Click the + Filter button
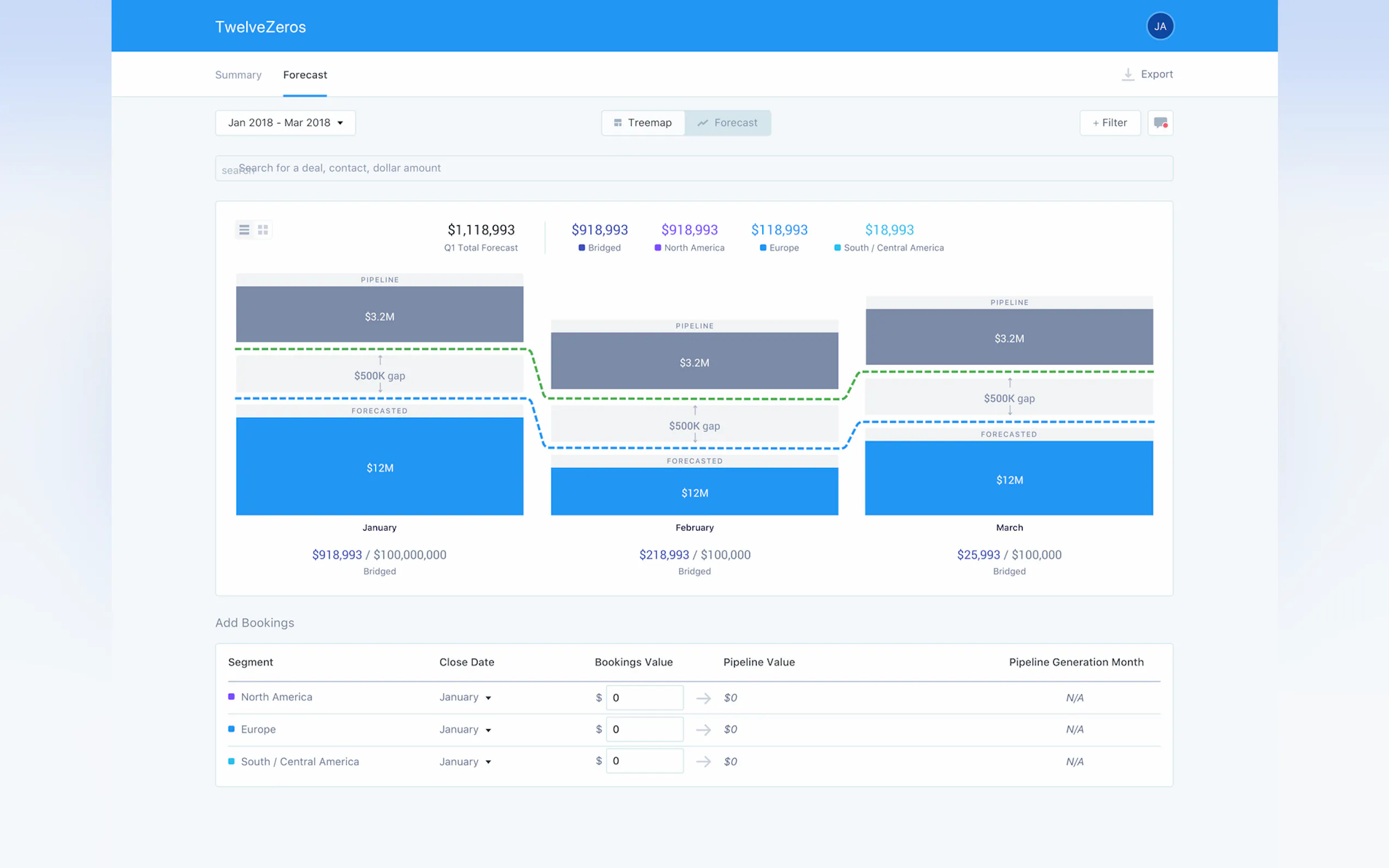Image resolution: width=1389 pixels, height=868 pixels. tap(1110, 123)
